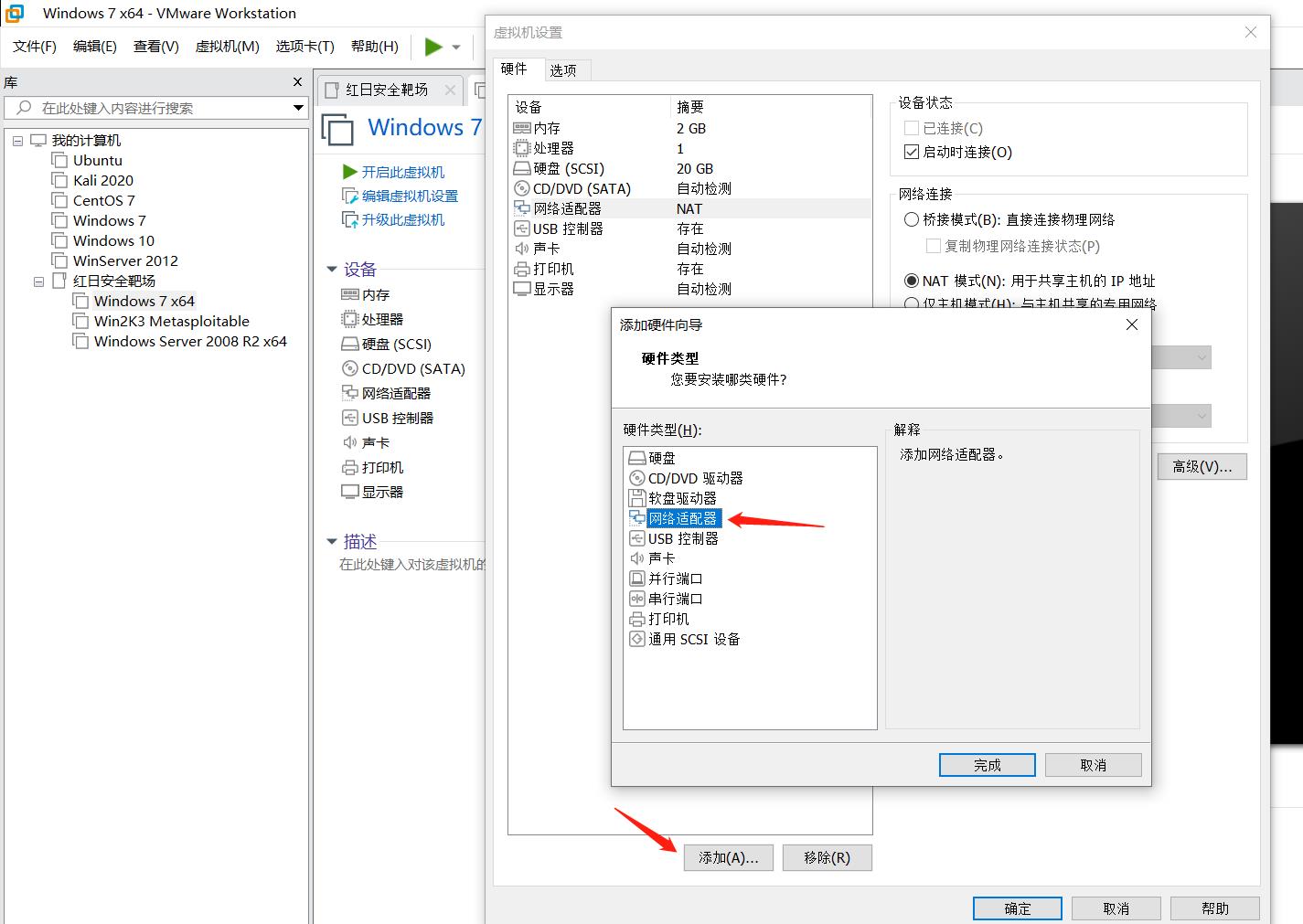Click 编辑虚拟机设置 link
This screenshot has height=924, width=1303.
click(410, 196)
